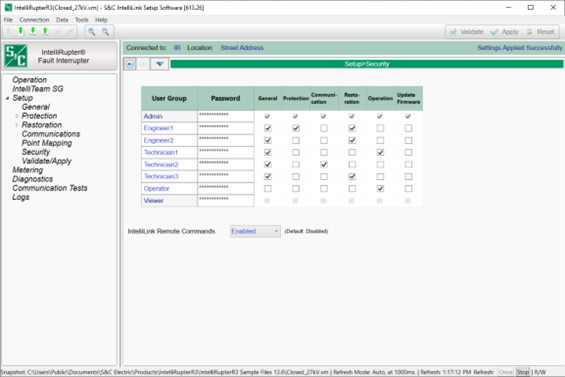Click the plain green down-arrow toolbar icon
The height and width of the screenshot is (377, 565).
click(21, 32)
